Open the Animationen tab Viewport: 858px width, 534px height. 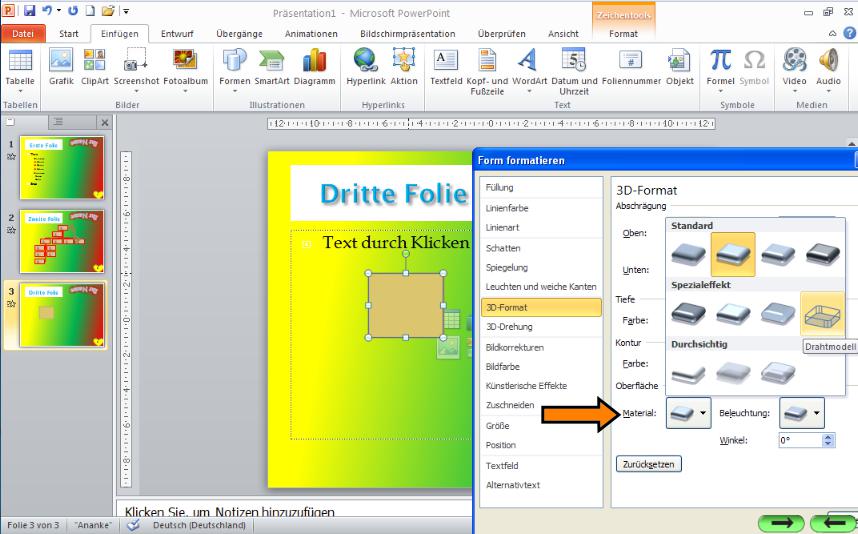(x=311, y=34)
